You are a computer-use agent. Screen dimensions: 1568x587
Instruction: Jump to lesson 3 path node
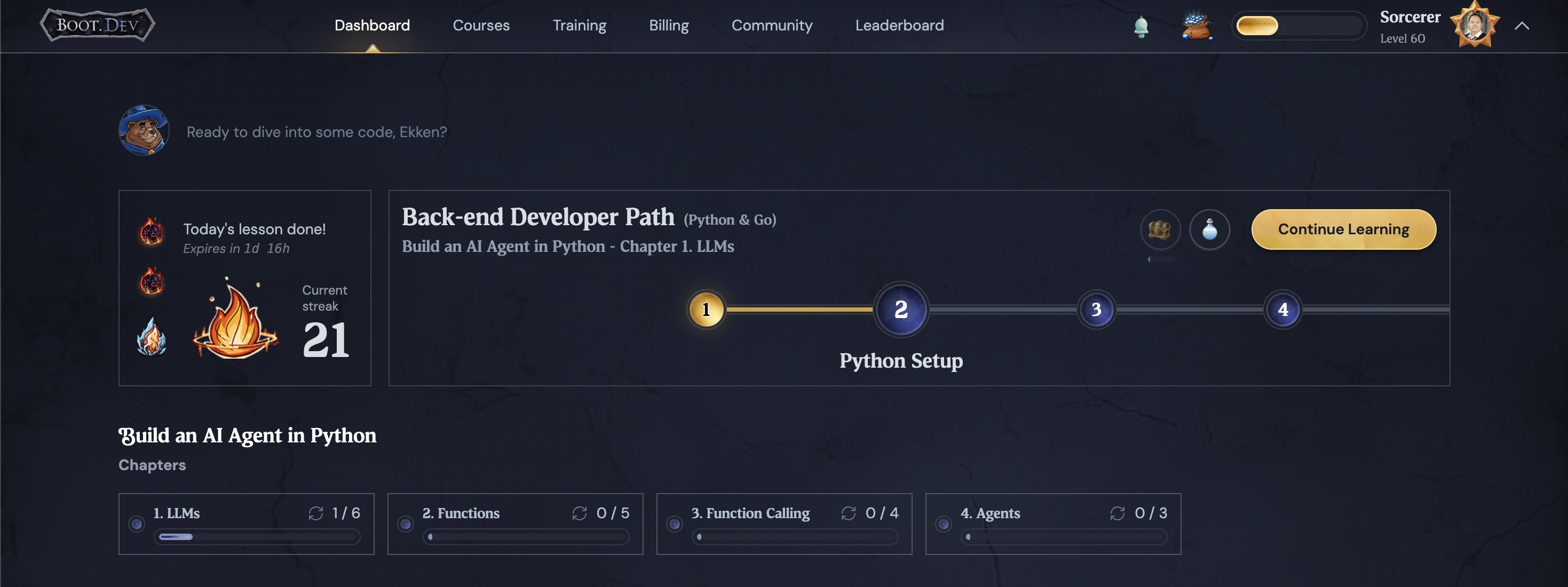point(1096,310)
